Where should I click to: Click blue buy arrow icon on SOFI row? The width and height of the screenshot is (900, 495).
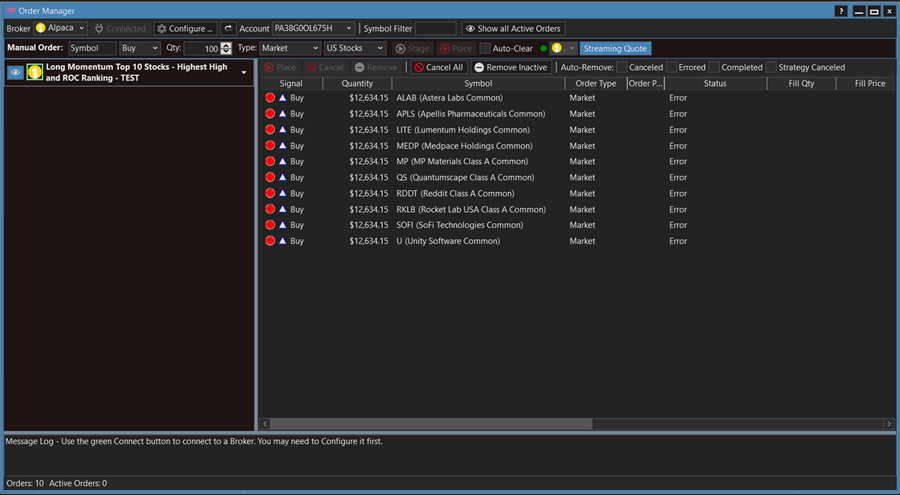[x=283, y=225]
